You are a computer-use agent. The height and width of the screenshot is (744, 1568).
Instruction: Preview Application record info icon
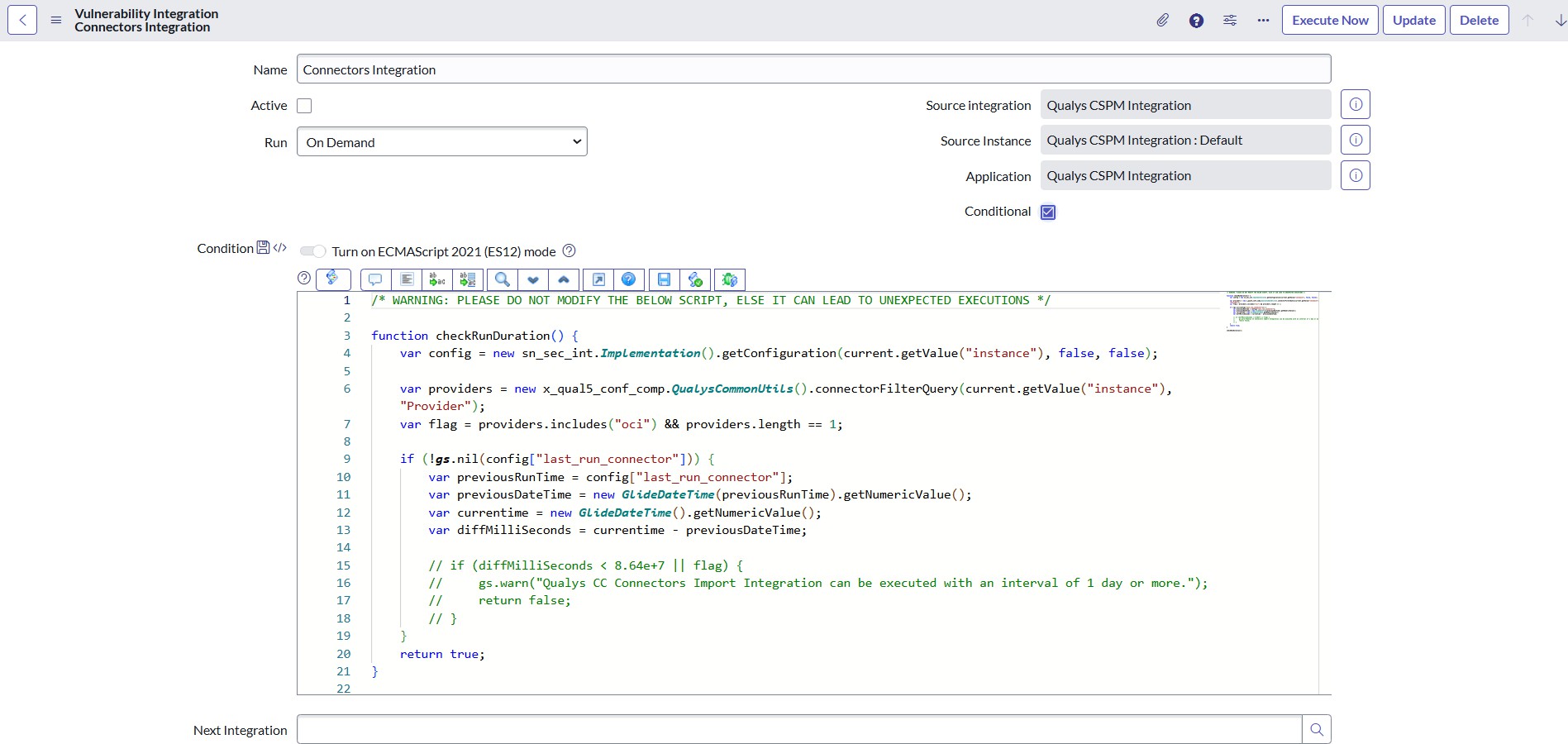[1356, 175]
